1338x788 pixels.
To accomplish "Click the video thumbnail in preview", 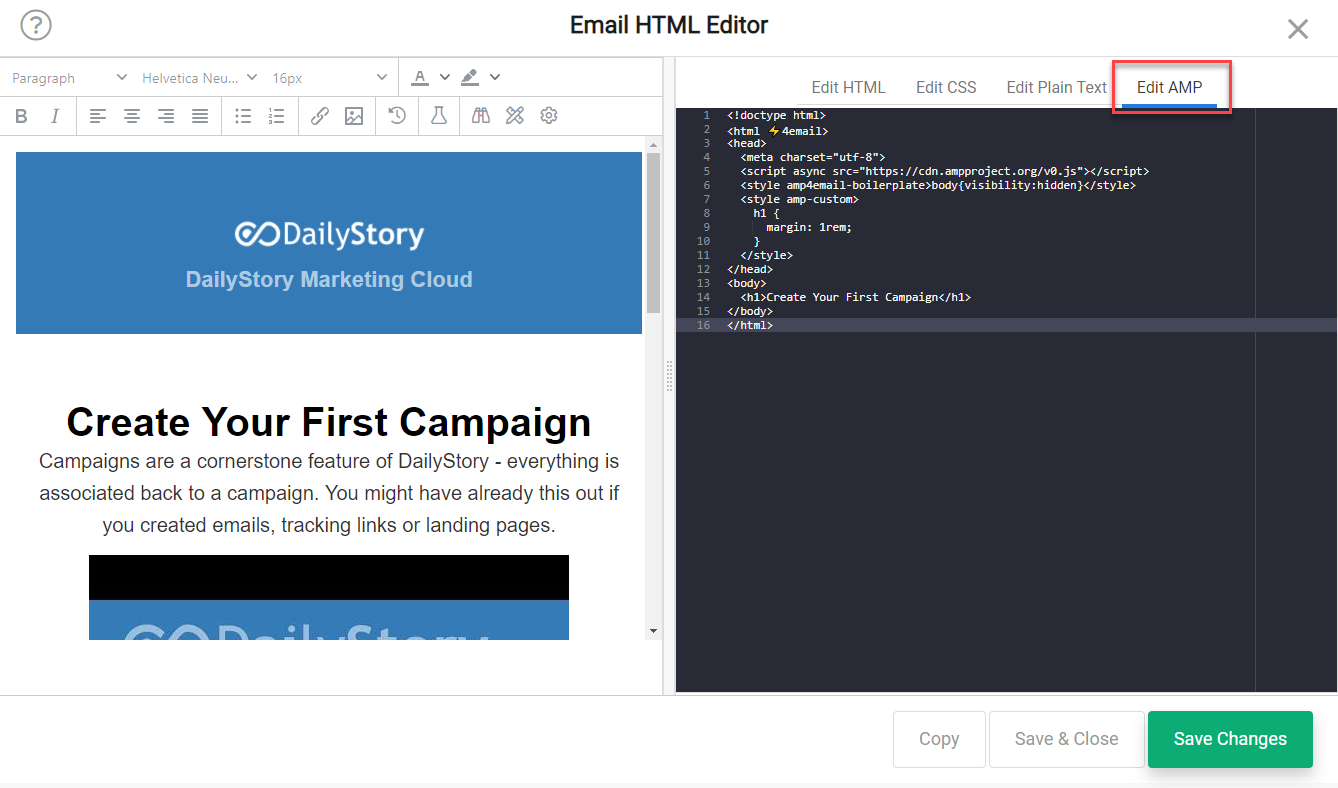I will tap(329, 597).
